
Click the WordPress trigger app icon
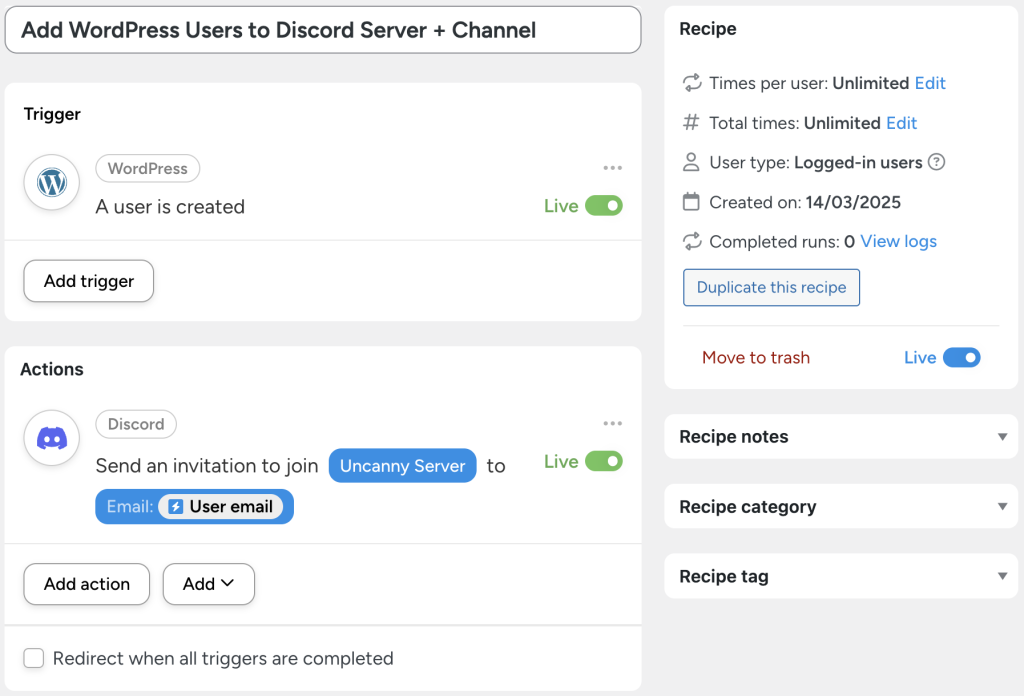tap(51, 183)
